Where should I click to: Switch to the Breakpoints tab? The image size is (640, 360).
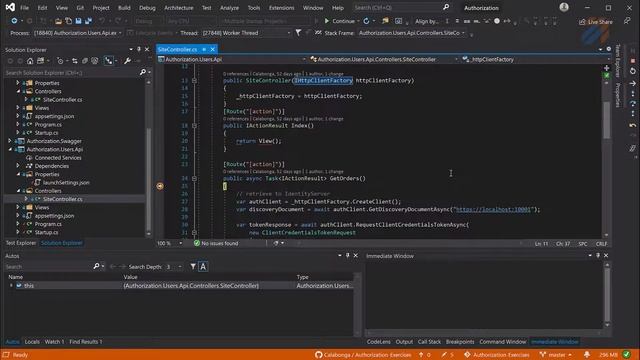point(460,342)
